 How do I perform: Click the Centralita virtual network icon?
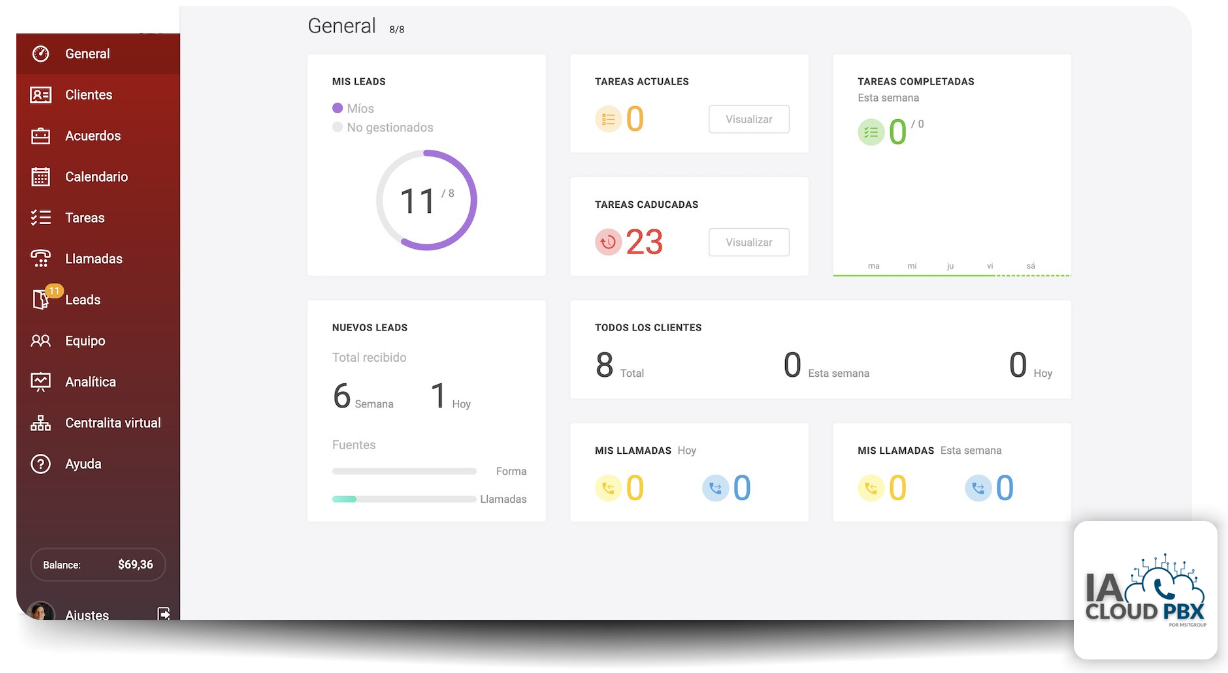point(41,423)
